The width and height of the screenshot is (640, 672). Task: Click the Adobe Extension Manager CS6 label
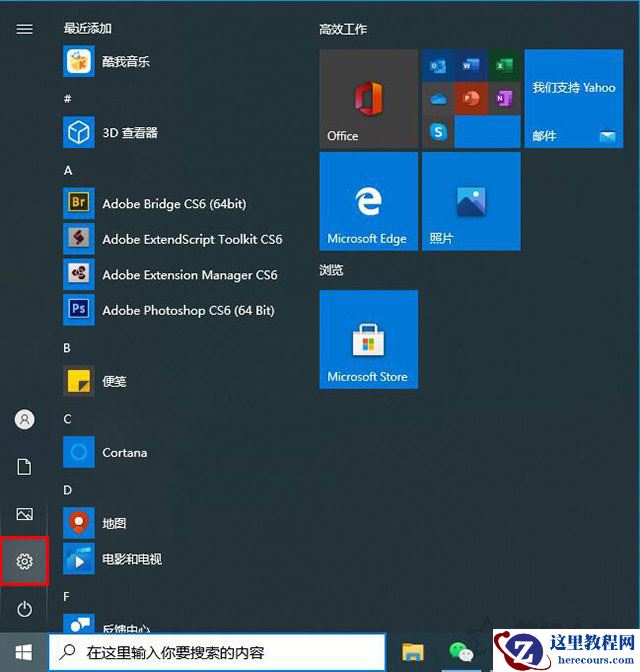coord(190,275)
